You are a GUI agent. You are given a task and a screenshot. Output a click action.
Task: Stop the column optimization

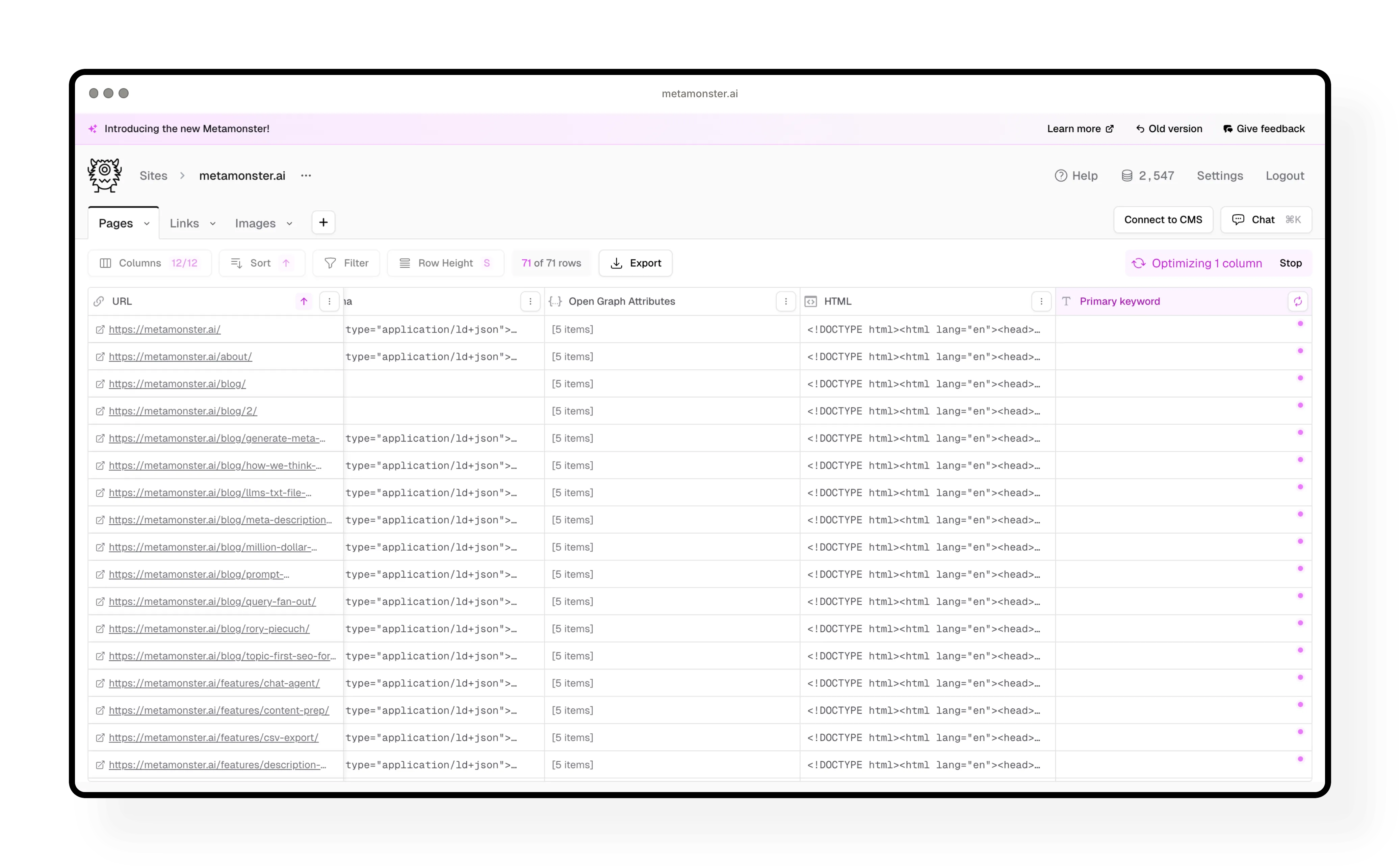pos(1291,263)
